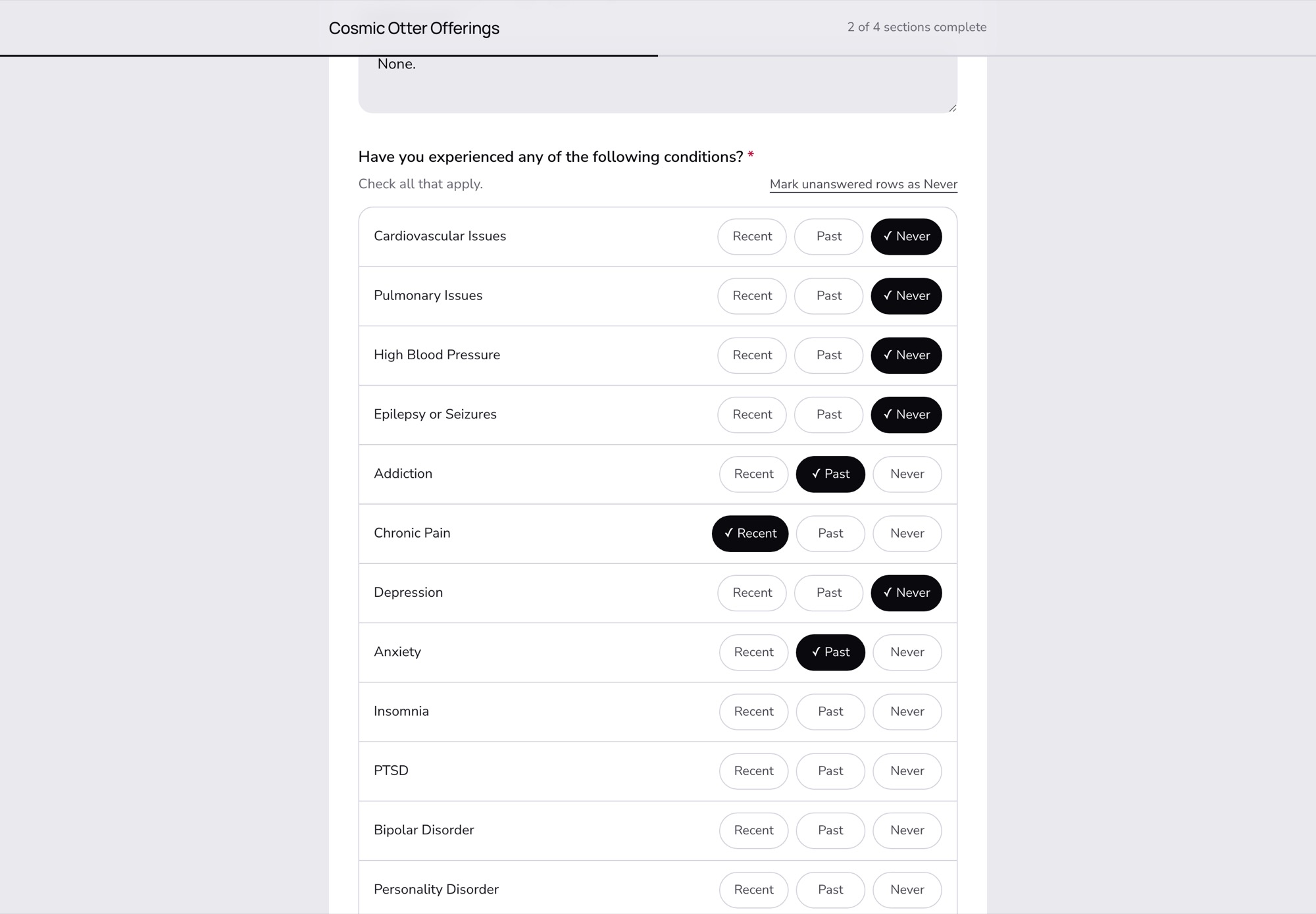Click Mark unanswered rows as Never link

click(x=863, y=184)
